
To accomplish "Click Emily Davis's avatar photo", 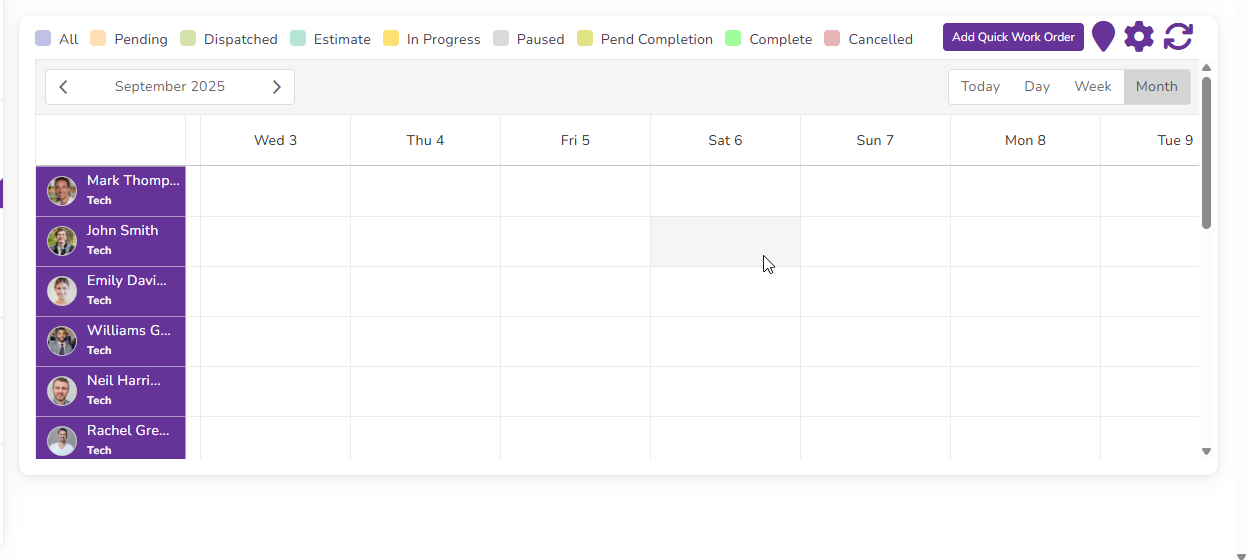I will pos(62,291).
